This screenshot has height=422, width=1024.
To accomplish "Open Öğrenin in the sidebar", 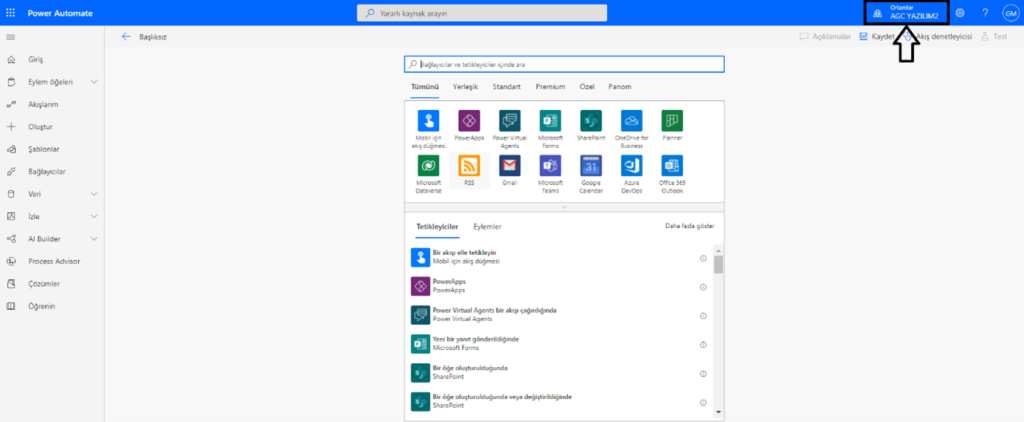I will point(42,306).
